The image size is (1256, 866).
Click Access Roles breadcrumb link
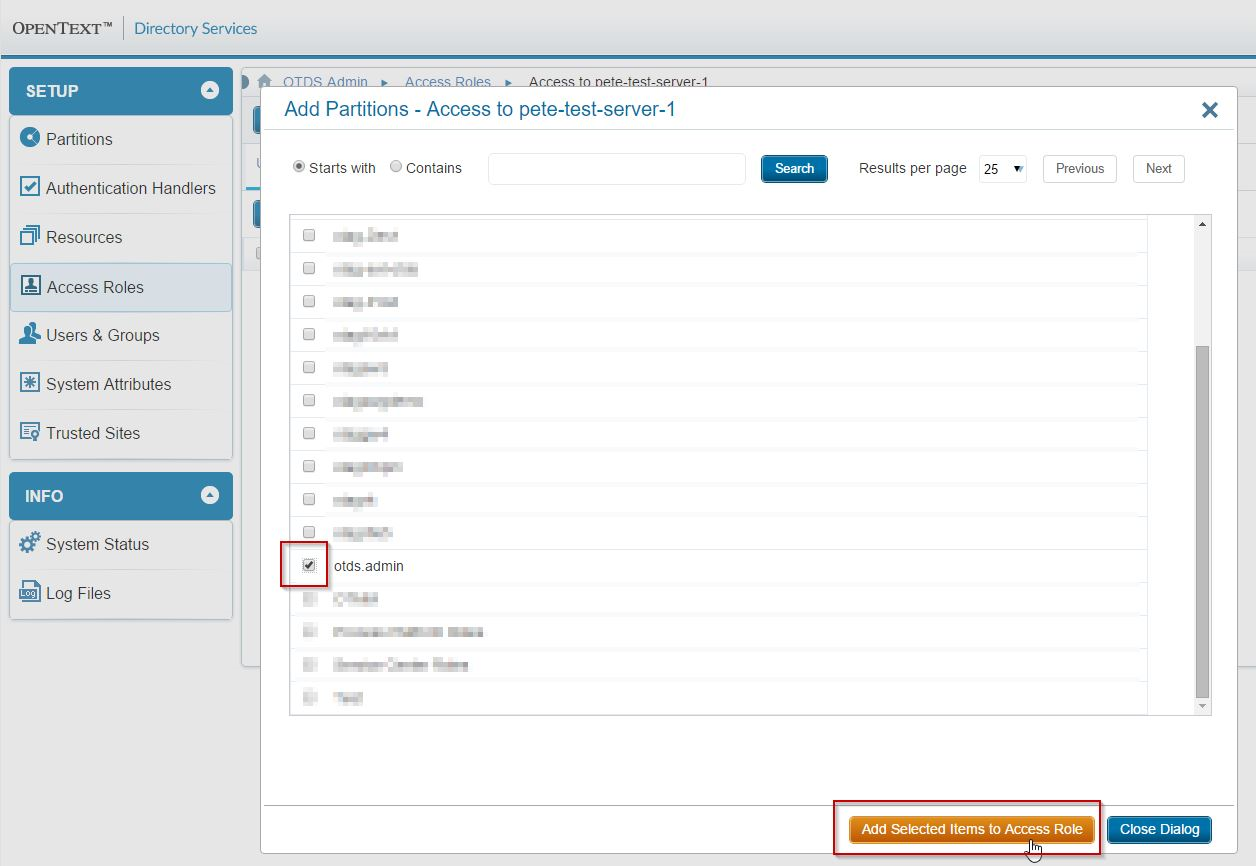pyautogui.click(x=448, y=82)
